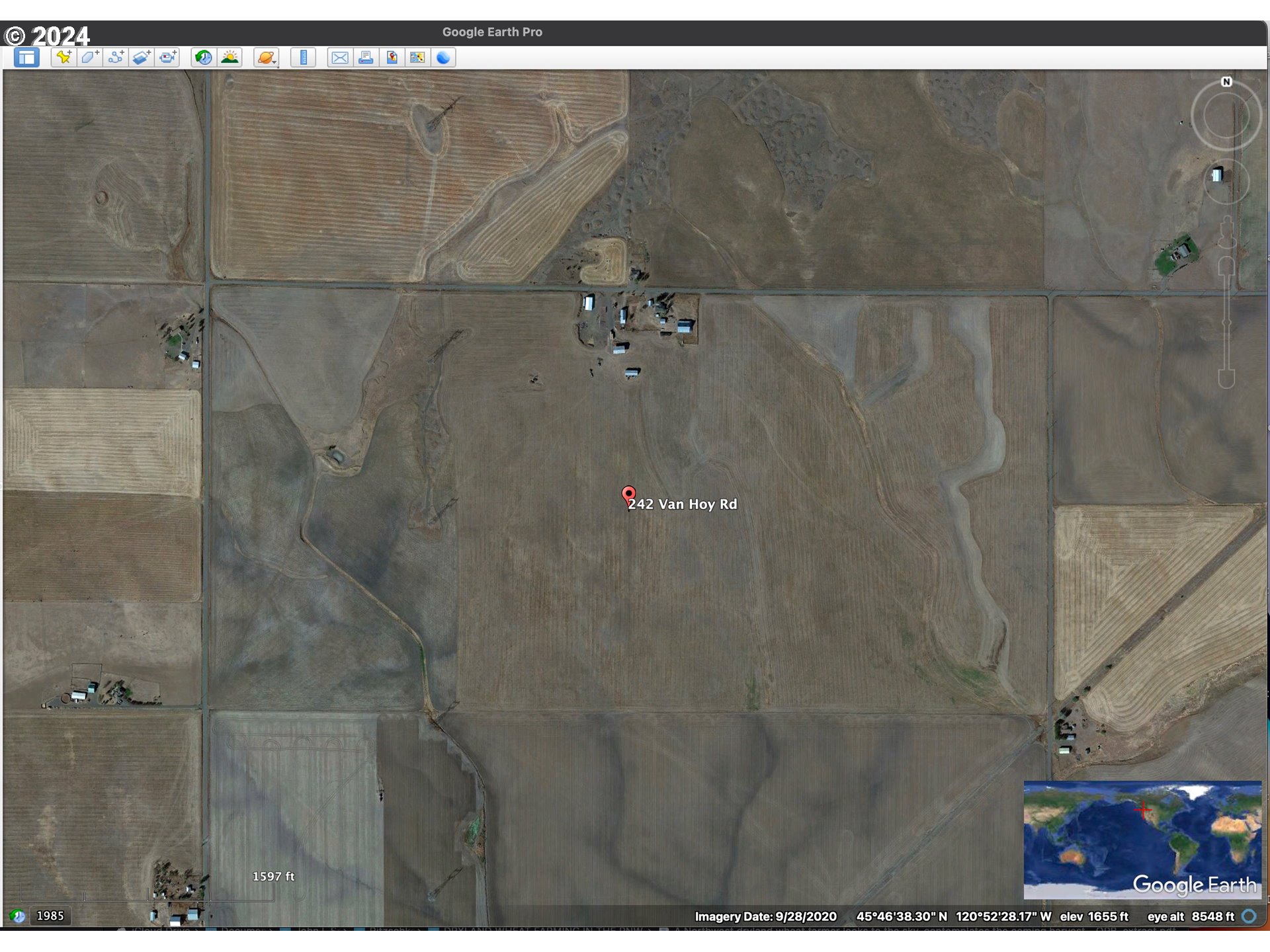Toggle historical imagery clock icon

click(204, 58)
